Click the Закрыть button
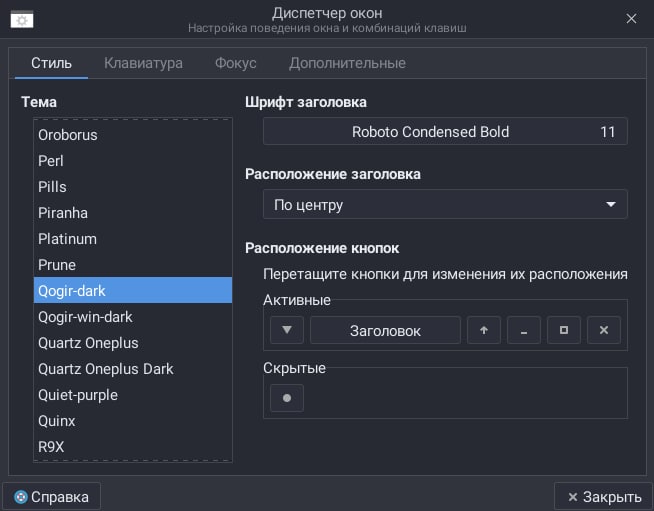The height and width of the screenshot is (511, 654). click(604, 496)
